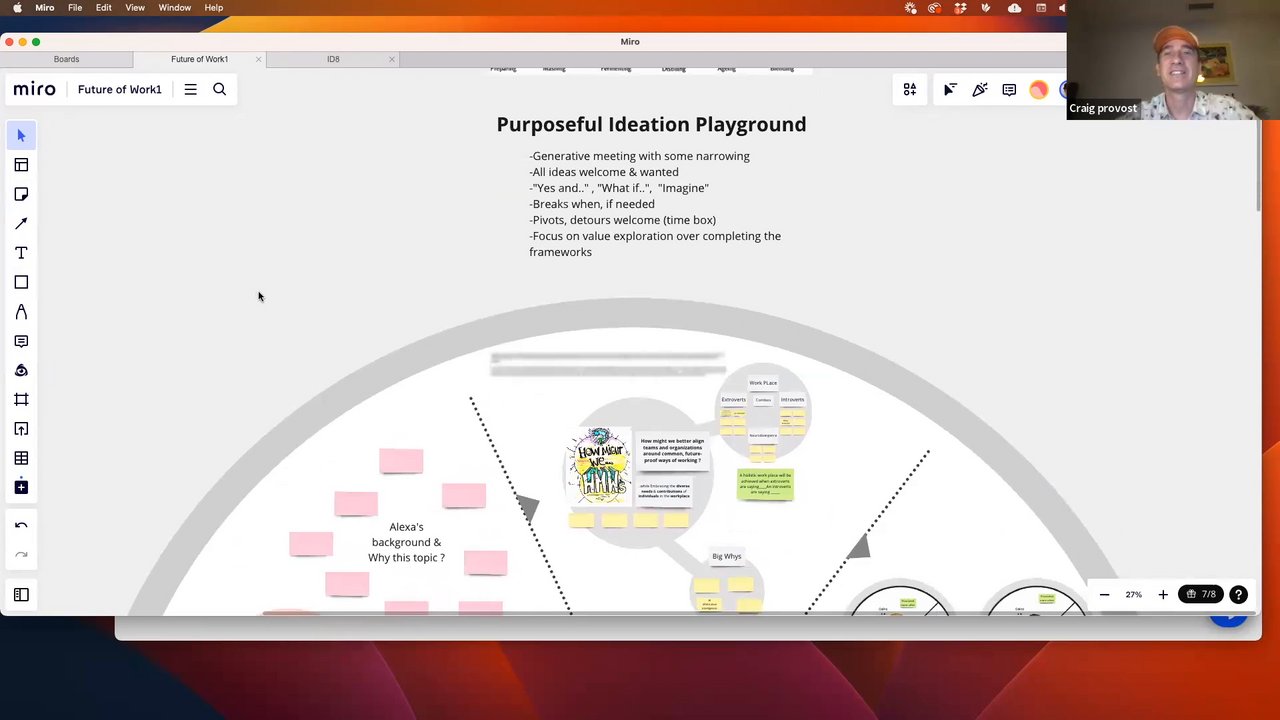Close the ID8 tab
This screenshot has height=720, width=1280.
[x=391, y=59]
